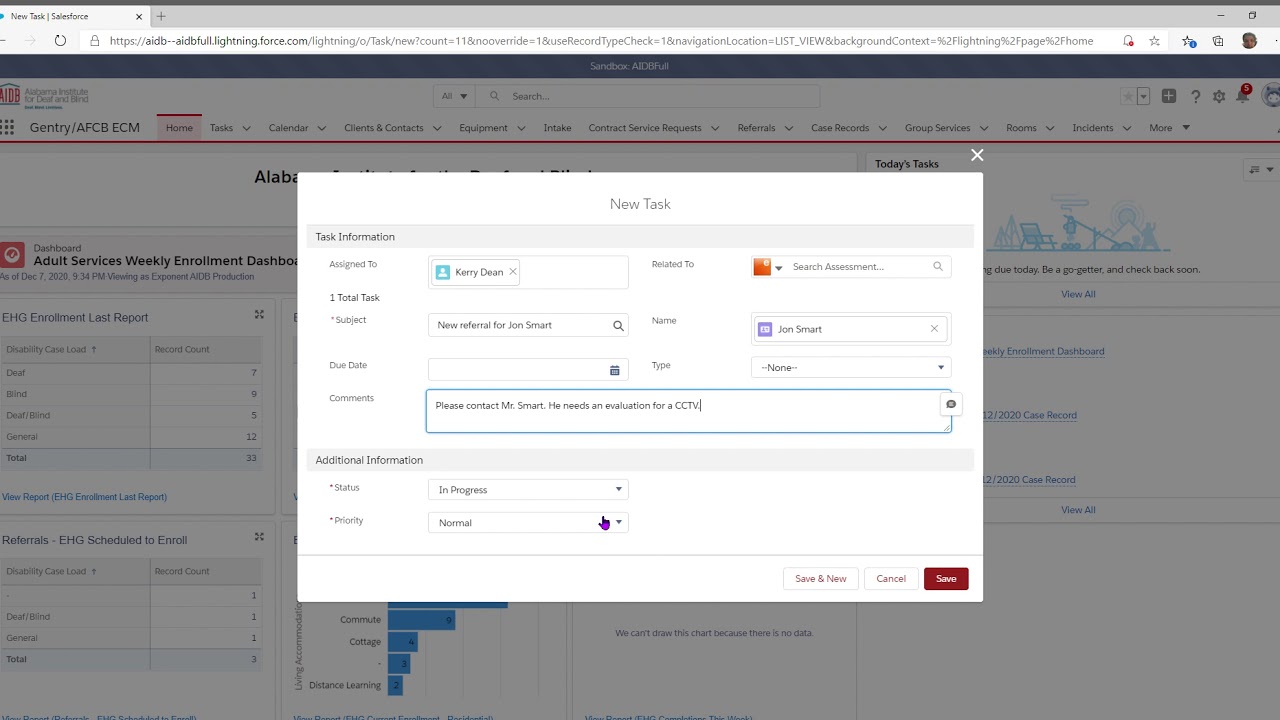Click the Cancel button

point(891,579)
